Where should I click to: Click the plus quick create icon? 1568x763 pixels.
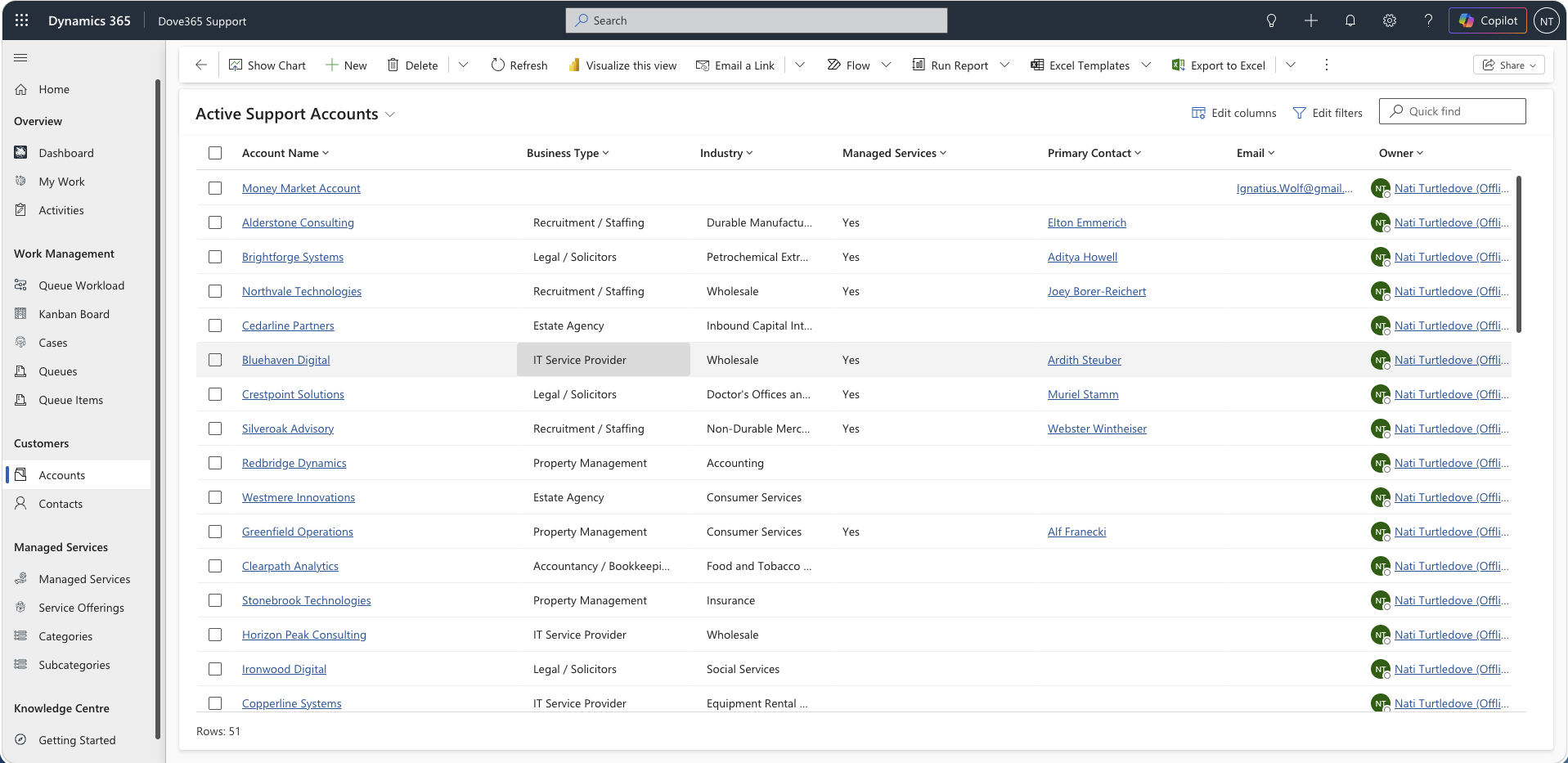tap(1311, 20)
